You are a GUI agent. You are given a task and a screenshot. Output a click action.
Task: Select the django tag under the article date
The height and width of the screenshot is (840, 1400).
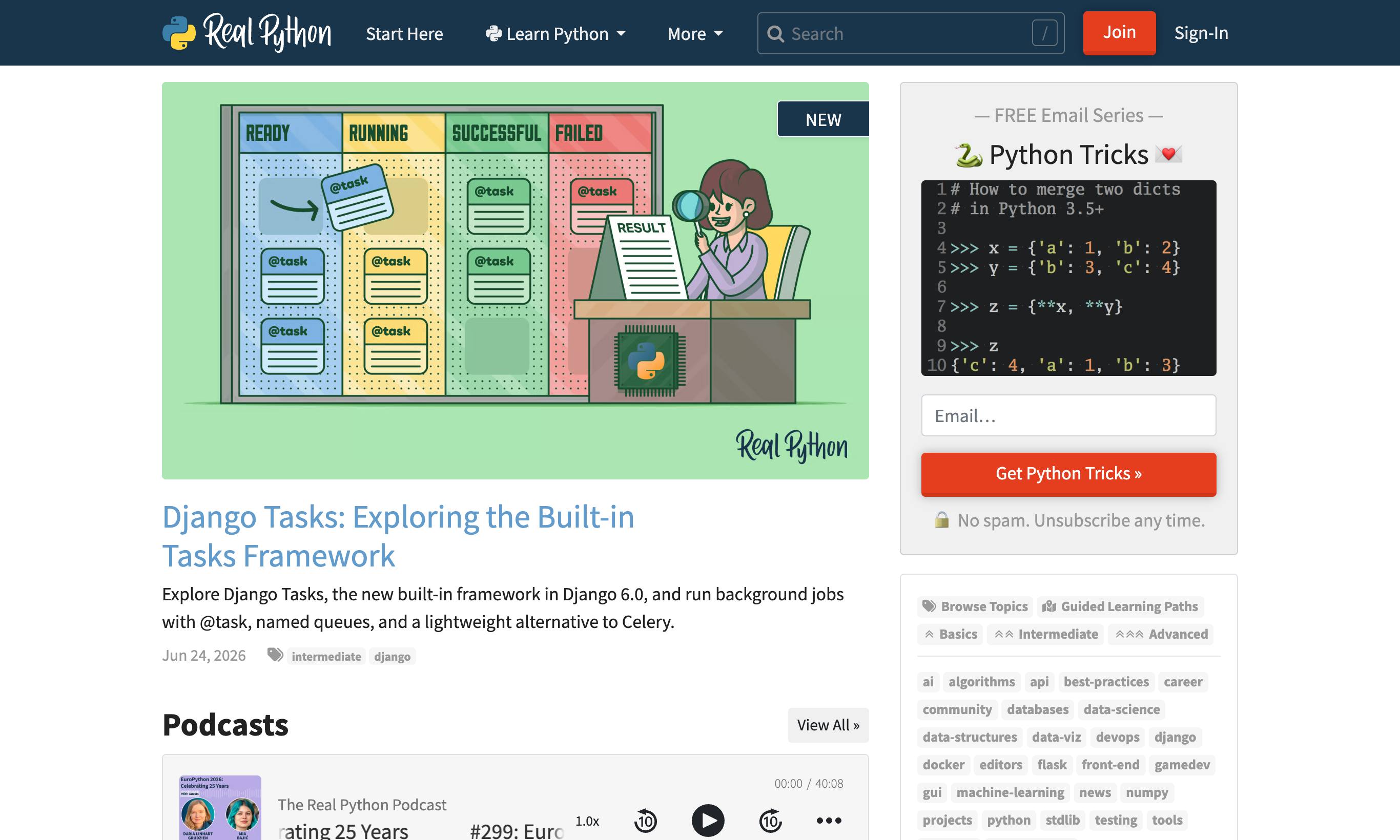[392, 656]
